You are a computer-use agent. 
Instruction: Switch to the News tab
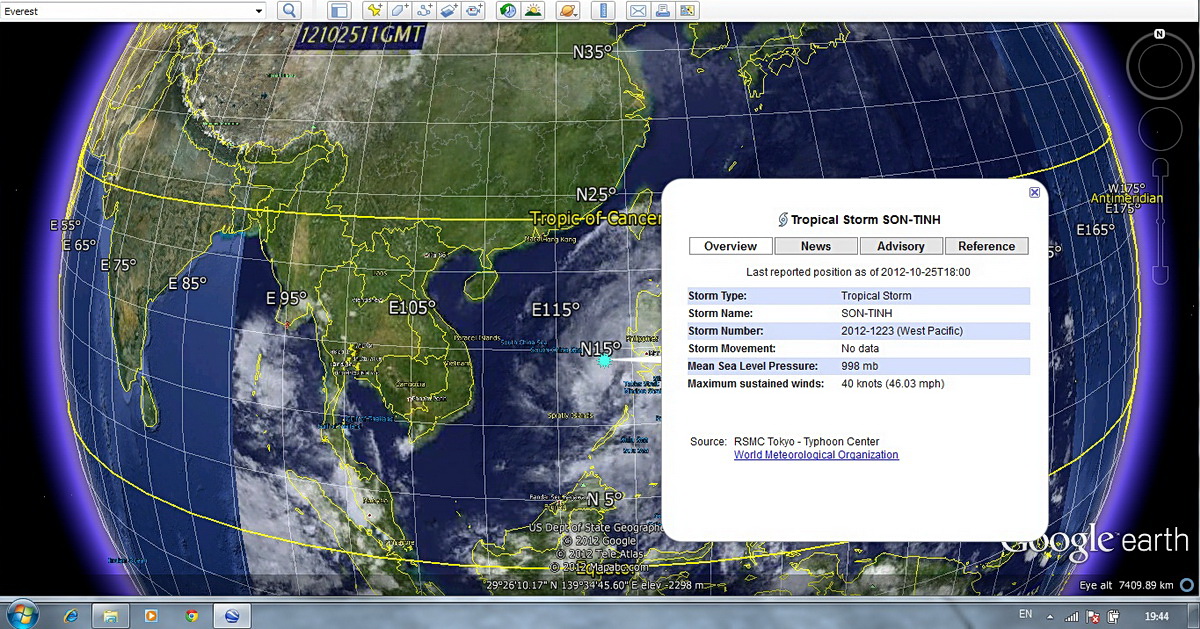tap(816, 246)
